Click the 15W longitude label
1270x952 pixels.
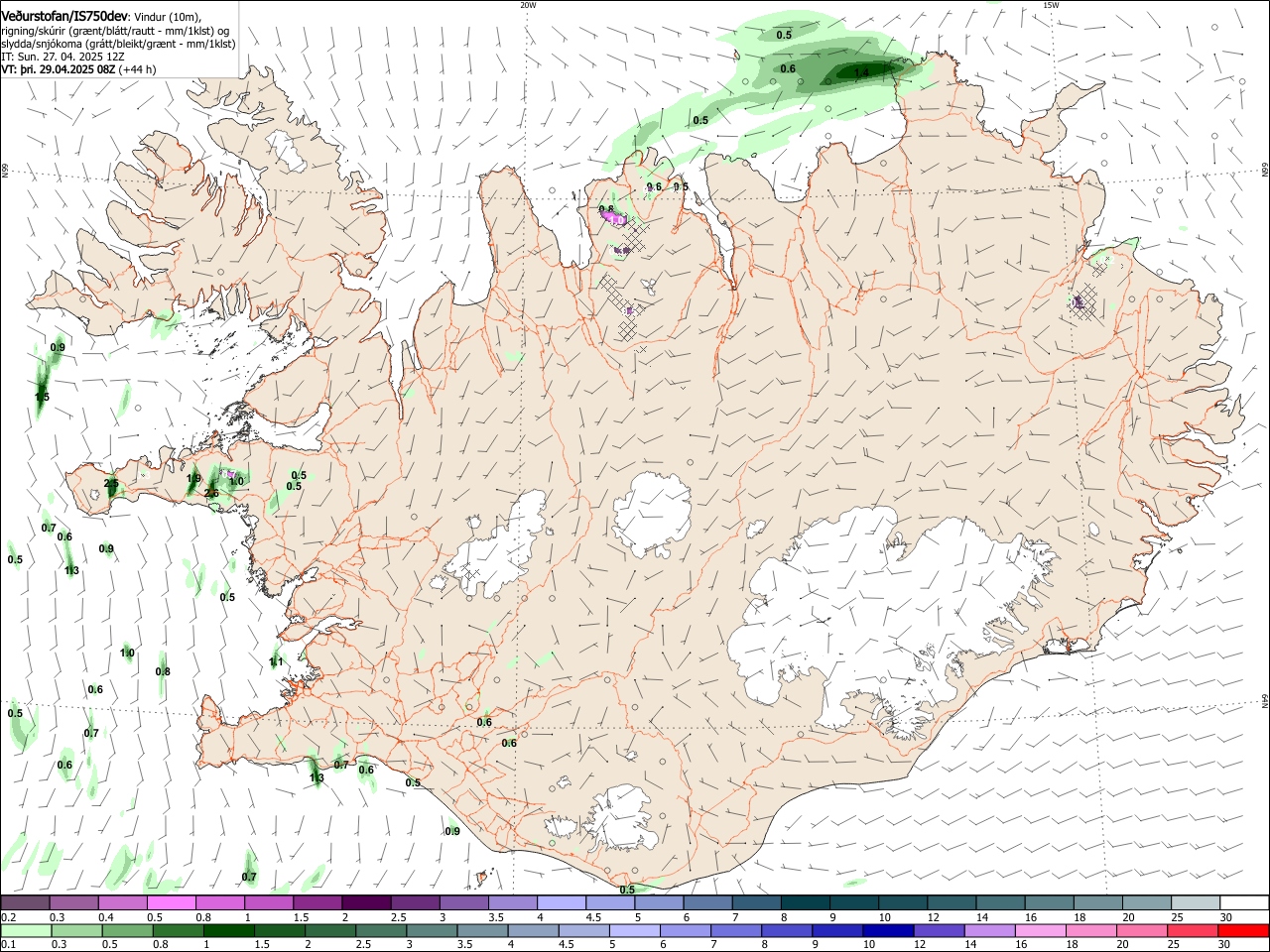[x=1051, y=5]
